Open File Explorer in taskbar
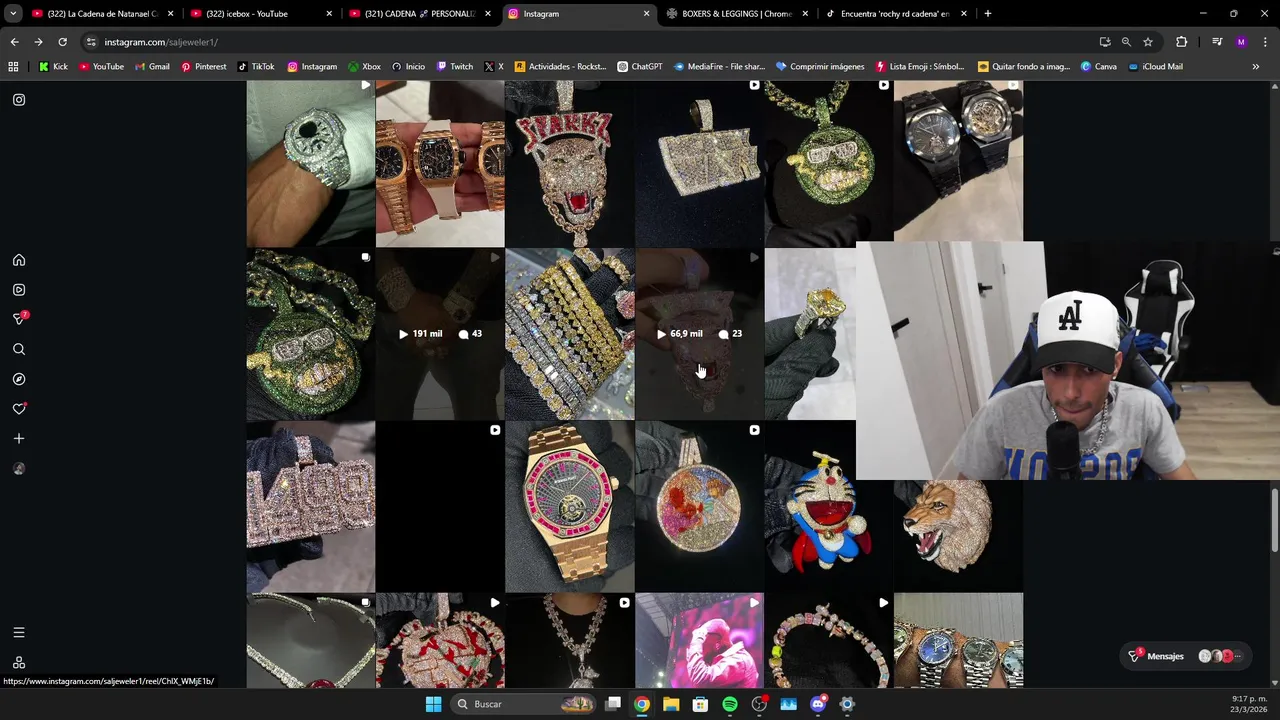 click(671, 704)
